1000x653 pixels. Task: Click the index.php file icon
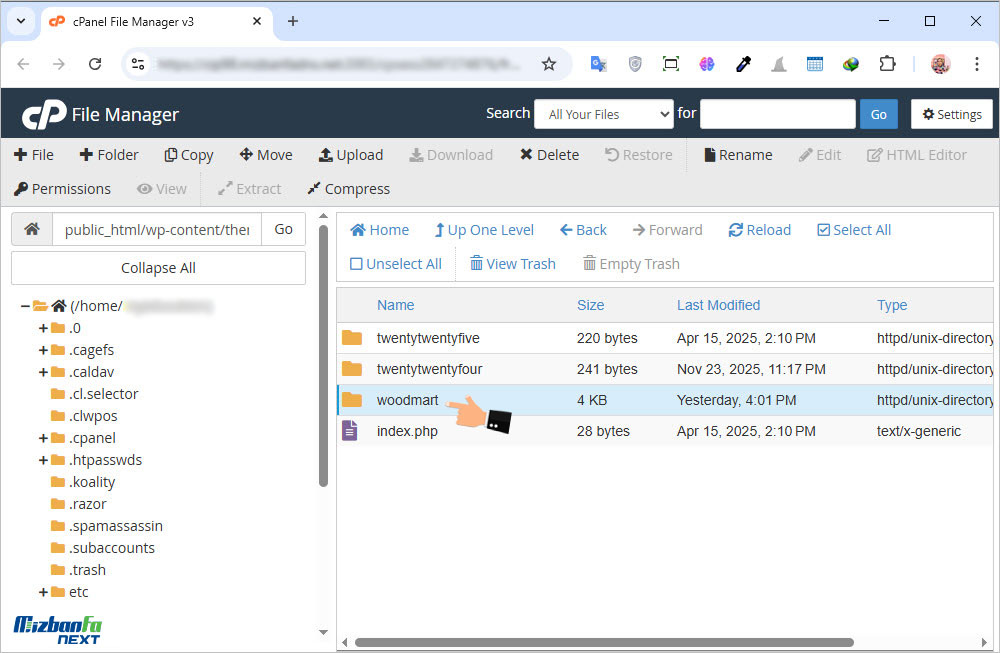click(x=350, y=431)
